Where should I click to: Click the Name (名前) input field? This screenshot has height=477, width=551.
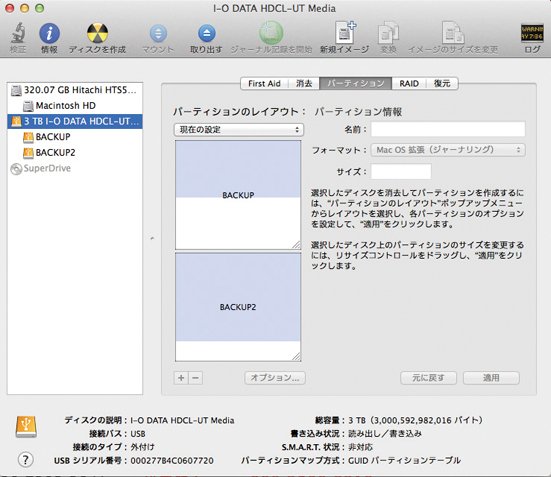448,129
